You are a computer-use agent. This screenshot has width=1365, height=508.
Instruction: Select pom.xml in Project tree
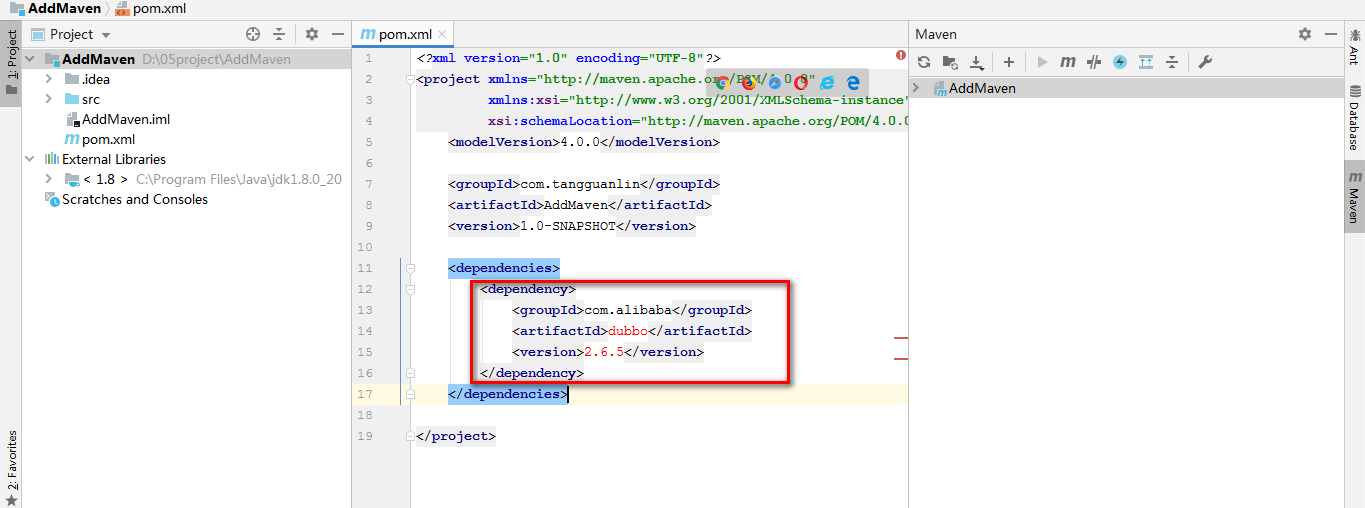pos(108,139)
